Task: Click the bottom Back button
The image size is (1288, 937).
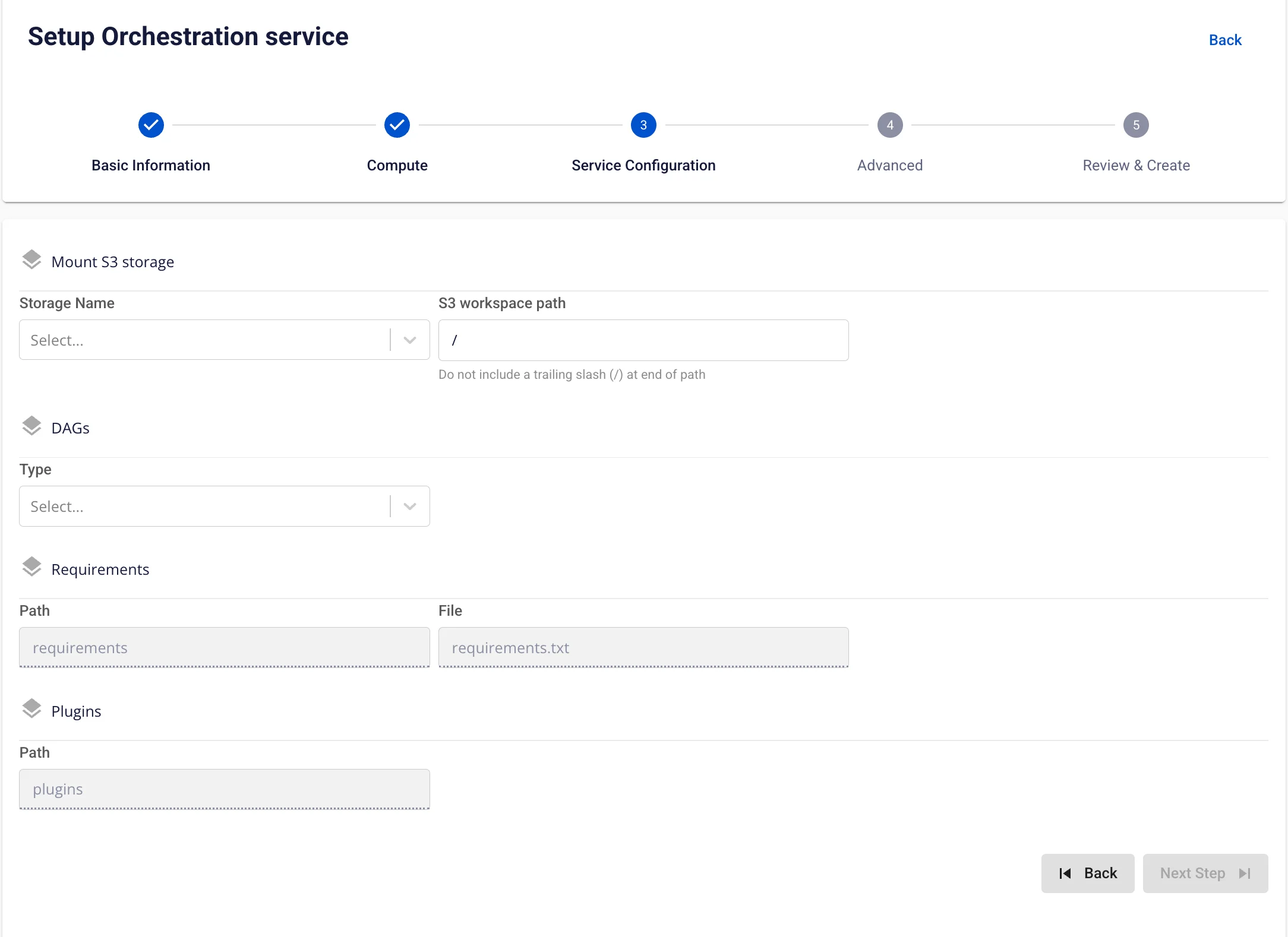Action: [x=1088, y=873]
